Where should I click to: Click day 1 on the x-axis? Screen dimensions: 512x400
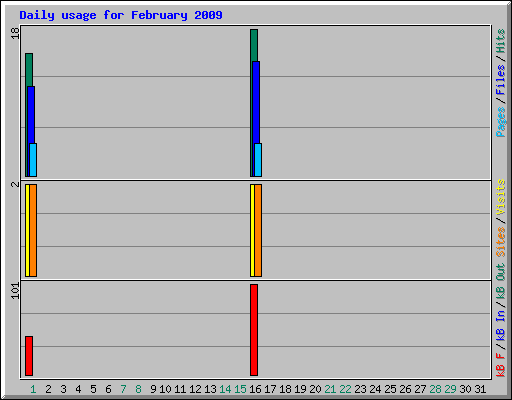[x=33, y=389]
